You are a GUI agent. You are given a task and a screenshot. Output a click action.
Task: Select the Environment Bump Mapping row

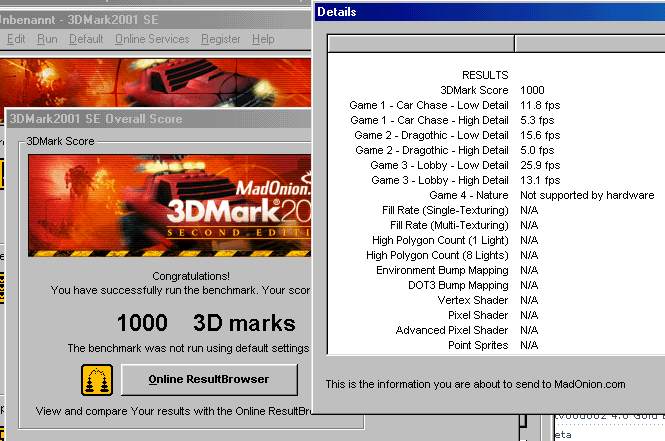pyautogui.click(x=442, y=270)
